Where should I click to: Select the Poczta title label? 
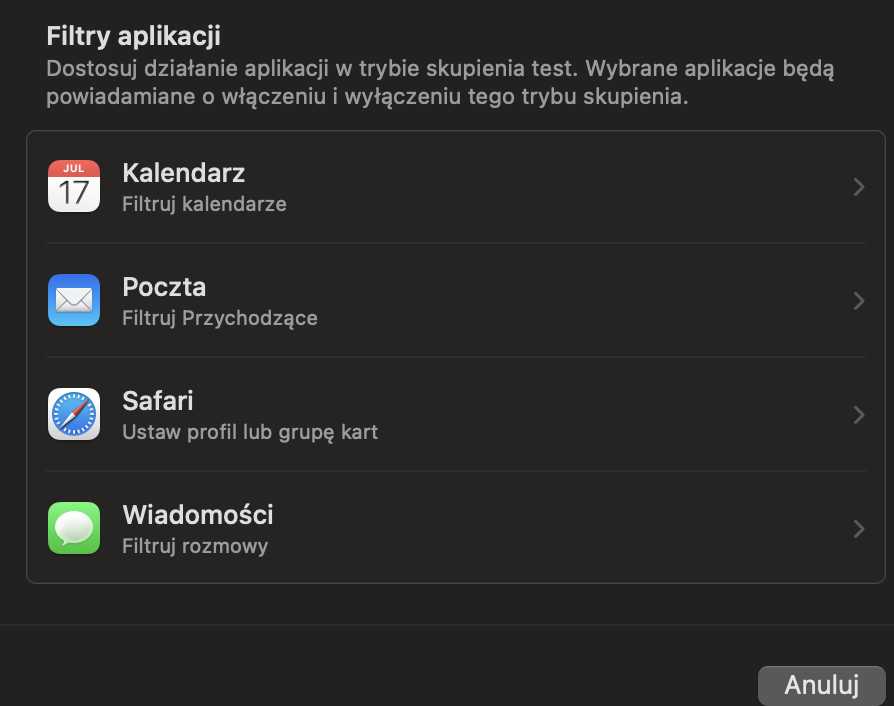164,287
